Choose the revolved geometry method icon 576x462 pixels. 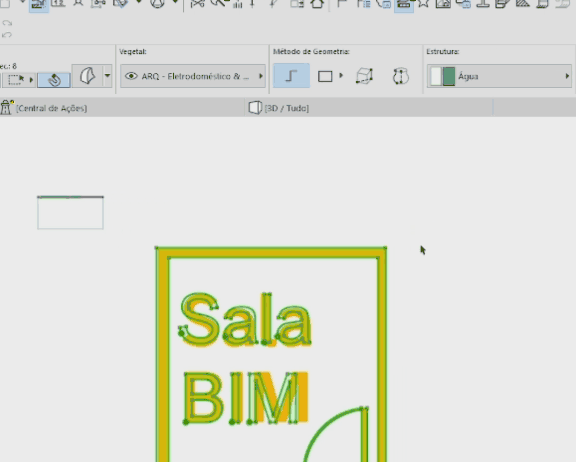400,76
